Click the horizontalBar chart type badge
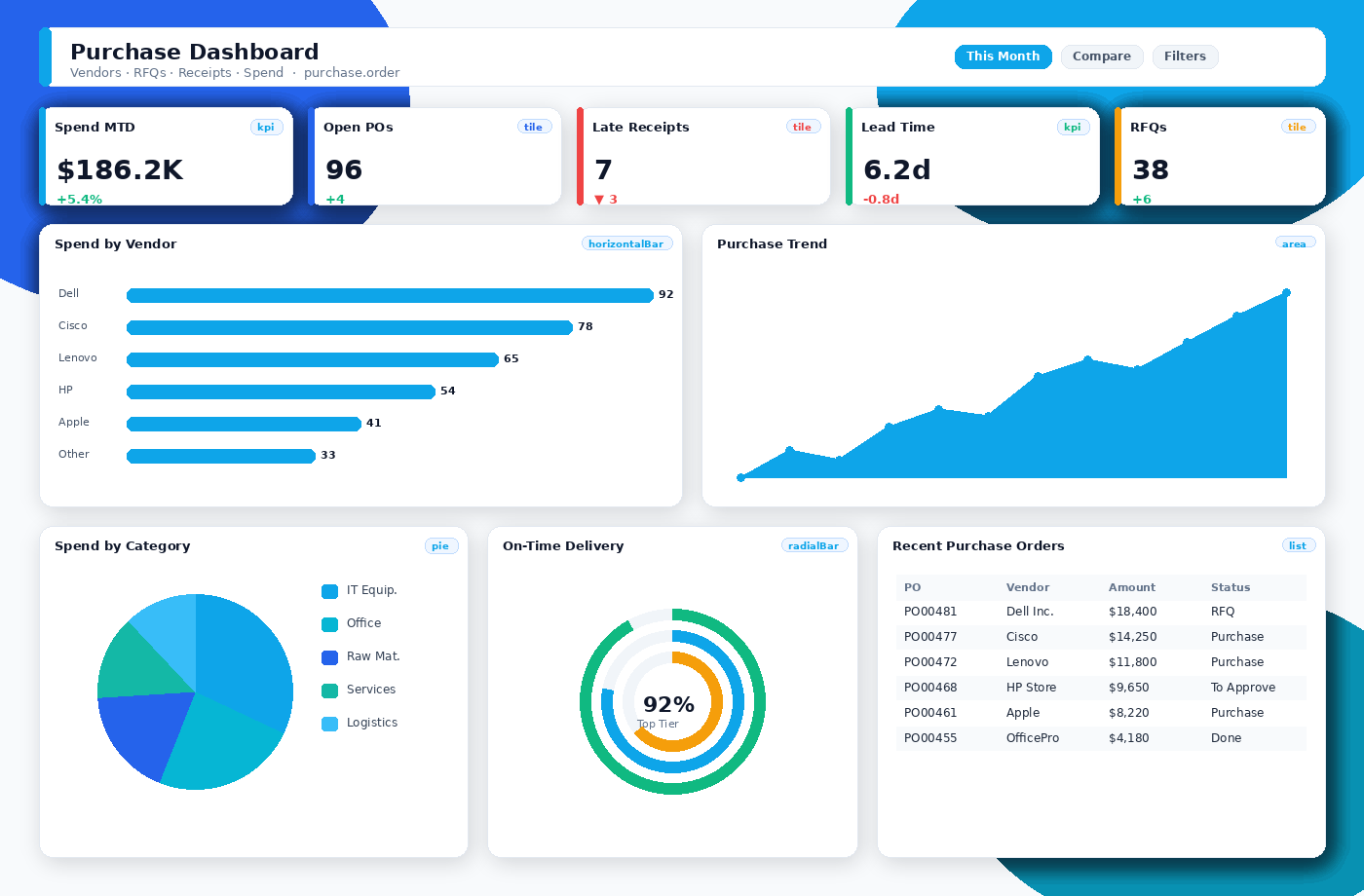The width and height of the screenshot is (1364, 896). 626,243
